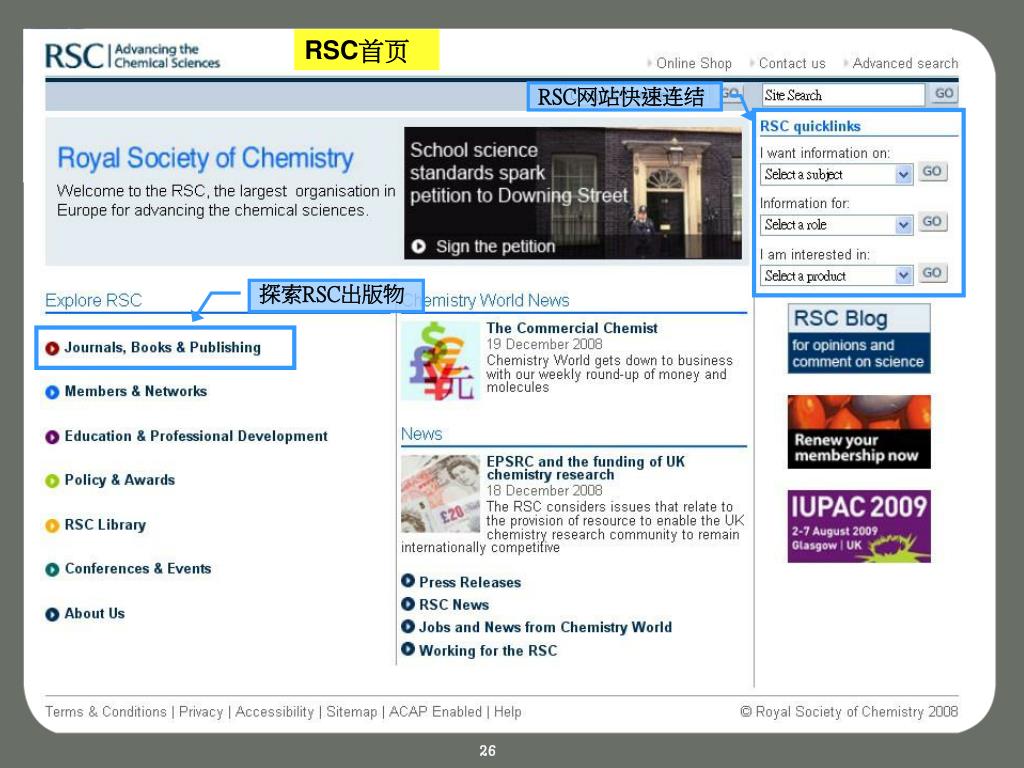
Task: Click the teal bullet beside Conferences & Events
Action: click(x=52, y=569)
